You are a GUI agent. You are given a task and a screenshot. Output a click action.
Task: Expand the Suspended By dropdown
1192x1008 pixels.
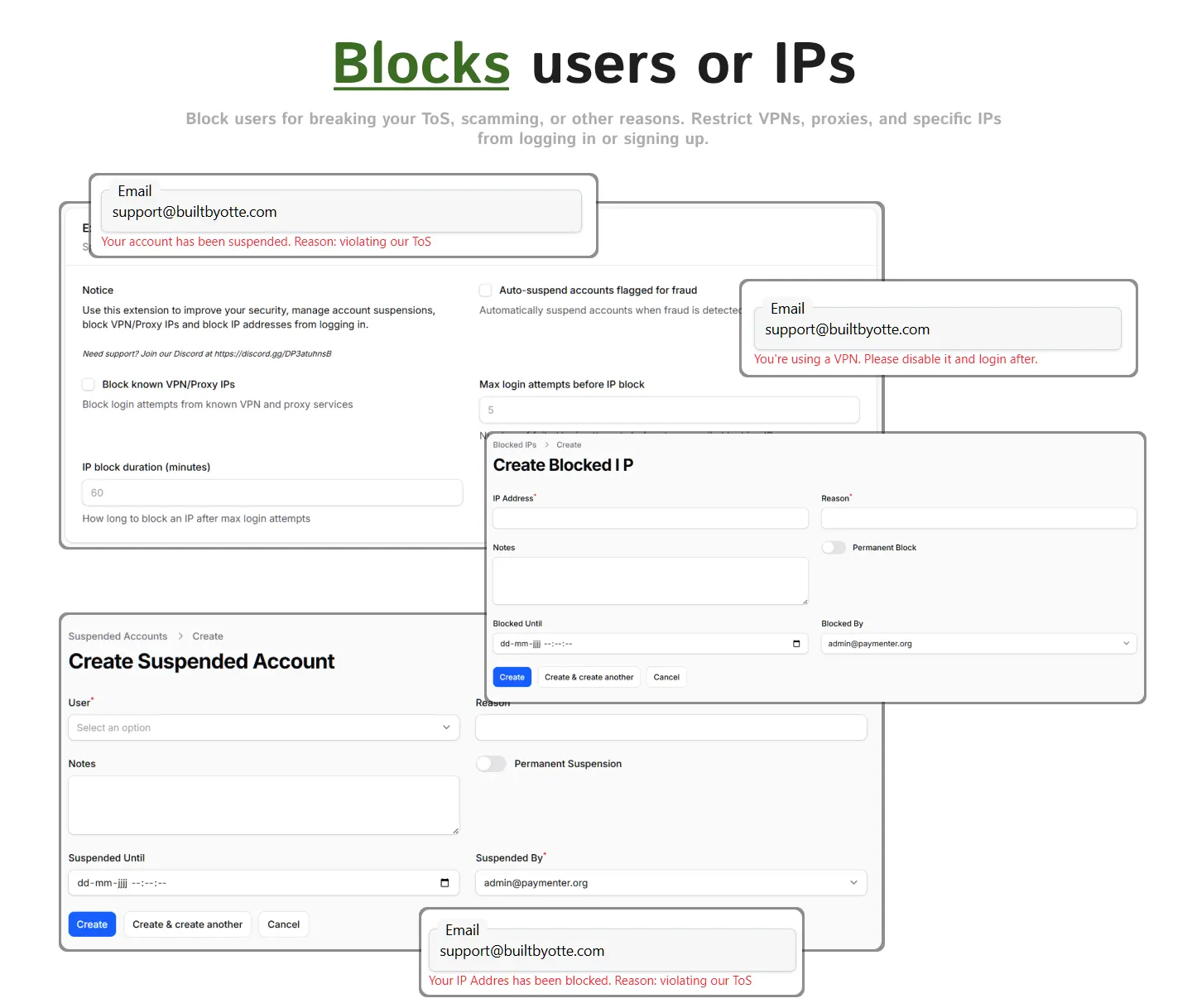(670, 883)
